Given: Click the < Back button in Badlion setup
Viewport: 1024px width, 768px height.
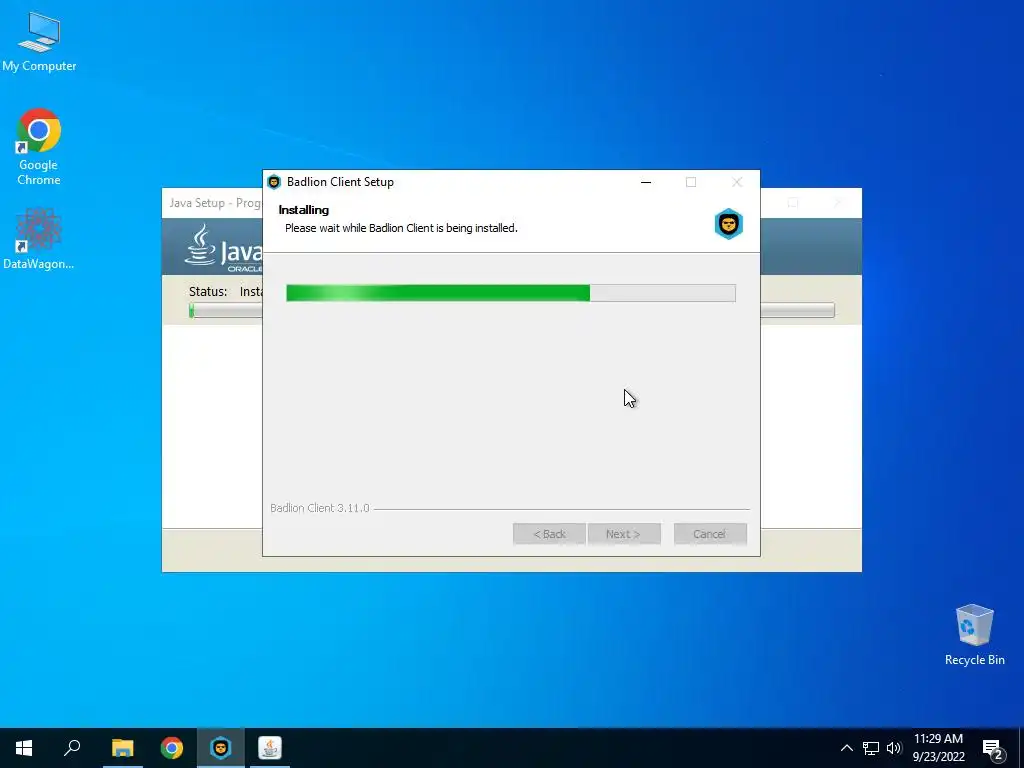Looking at the screenshot, I should (549, 534).
